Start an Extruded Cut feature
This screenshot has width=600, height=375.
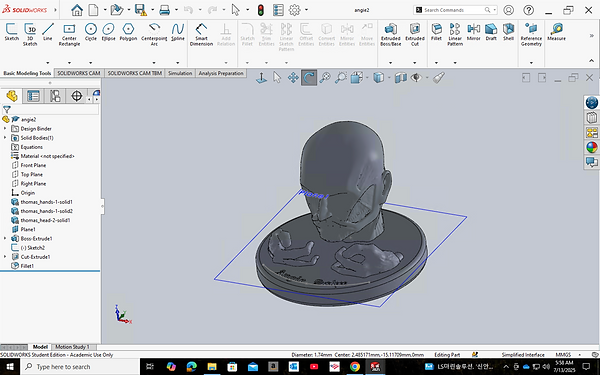point(415,34)
